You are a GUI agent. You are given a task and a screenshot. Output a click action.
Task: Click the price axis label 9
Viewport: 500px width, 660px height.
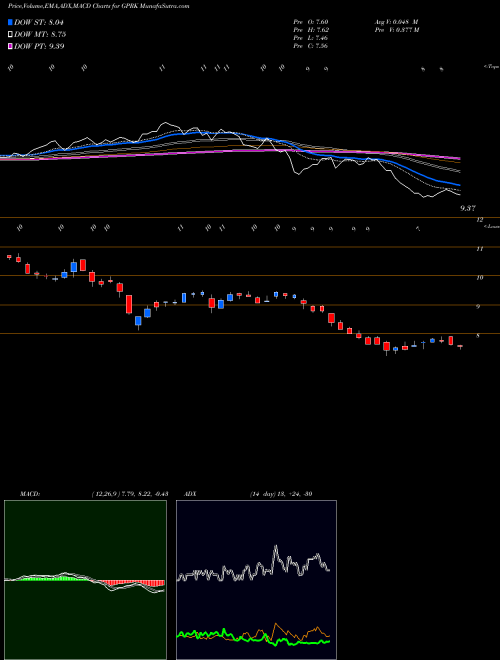click(478, 307)
